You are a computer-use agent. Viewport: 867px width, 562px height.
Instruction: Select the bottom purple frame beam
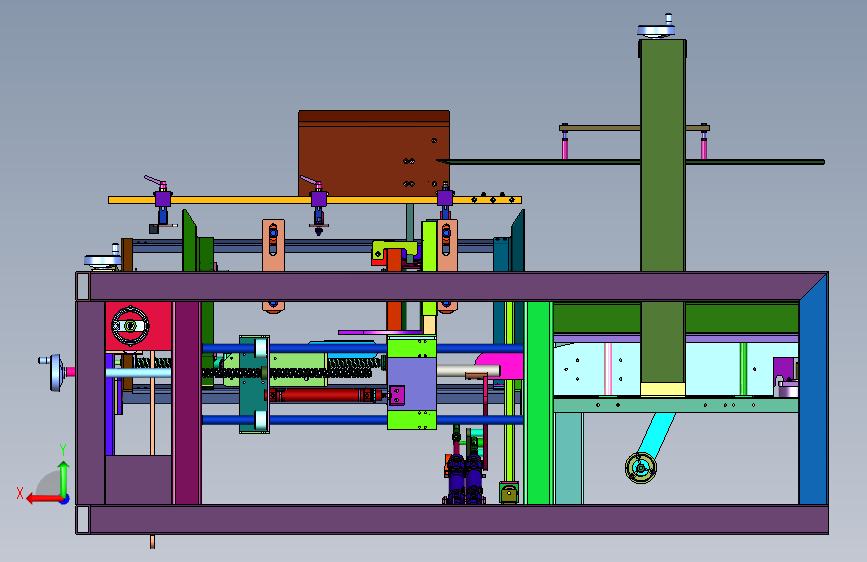452,519
